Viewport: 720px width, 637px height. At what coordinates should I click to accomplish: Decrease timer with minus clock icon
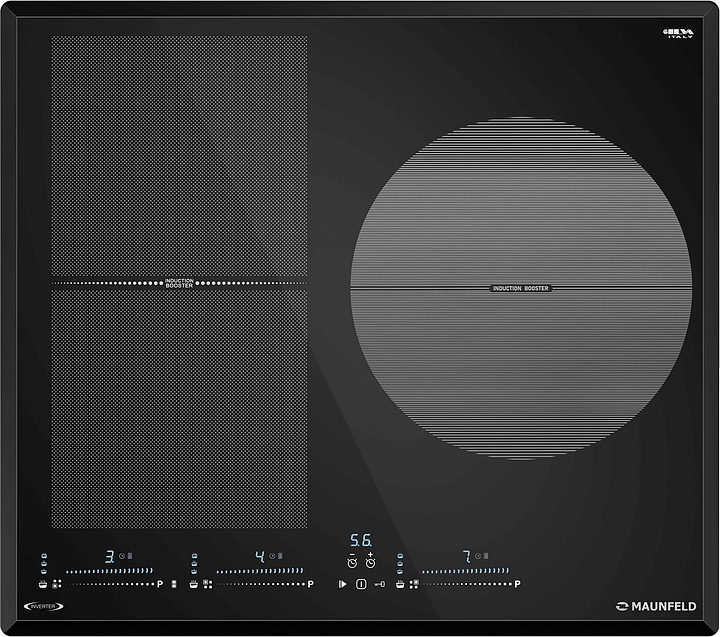click(x=352, y=560)
